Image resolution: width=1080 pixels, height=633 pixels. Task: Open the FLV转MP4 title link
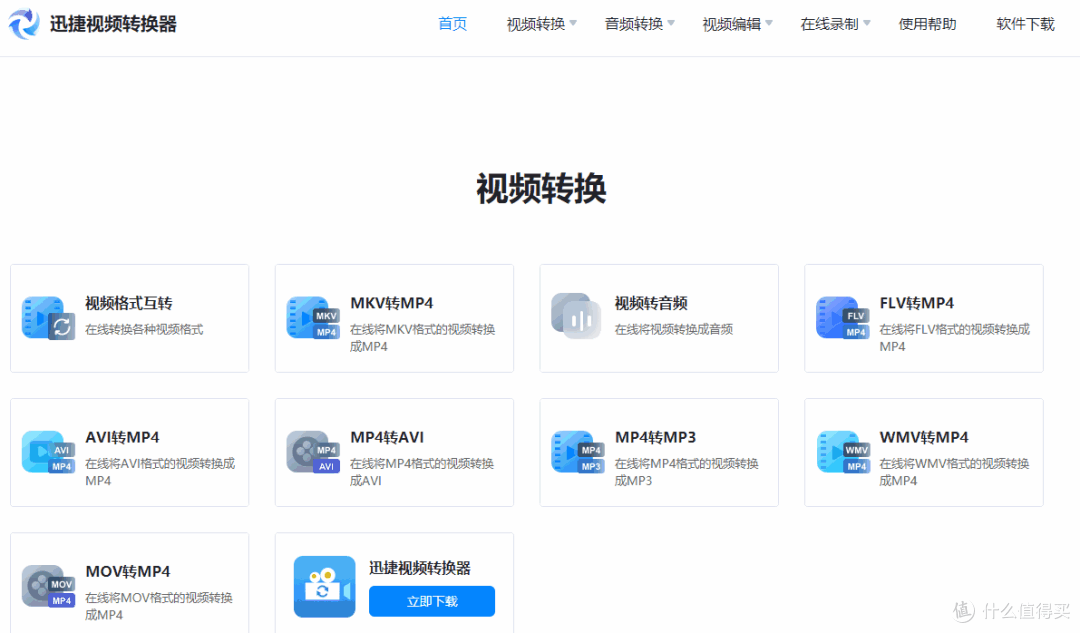(x=917, y=303)
